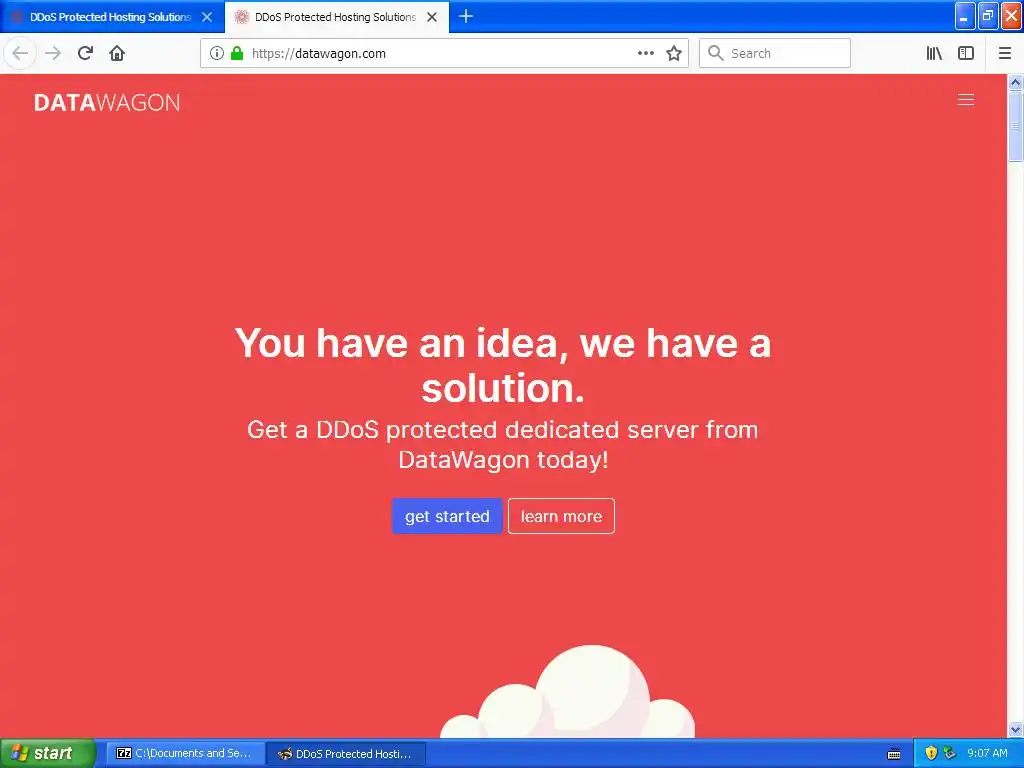This screenshot has height=768, width=1024.
Task: Switch to the first DDoS Protected Hosting tab
Action: (x=112, y=17)
